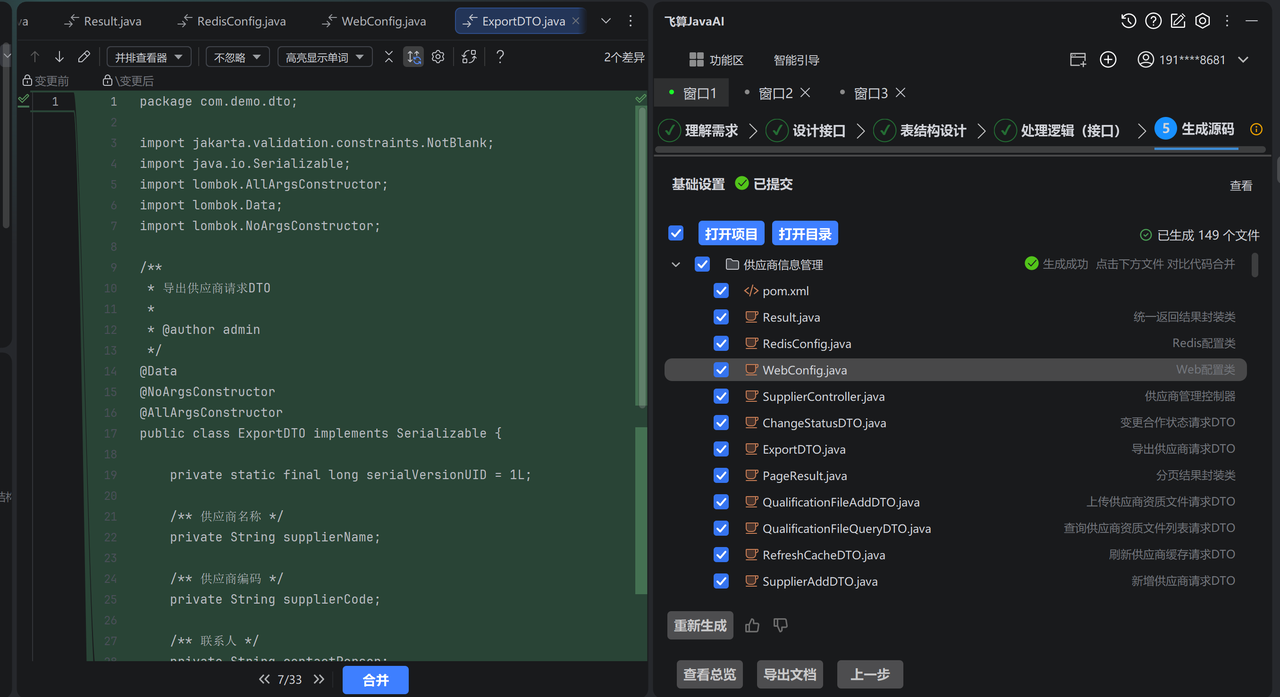1280x697 pixels.
Task: Open JavaAI panel vertical dots menu
Action: [x=1227, y=21]
